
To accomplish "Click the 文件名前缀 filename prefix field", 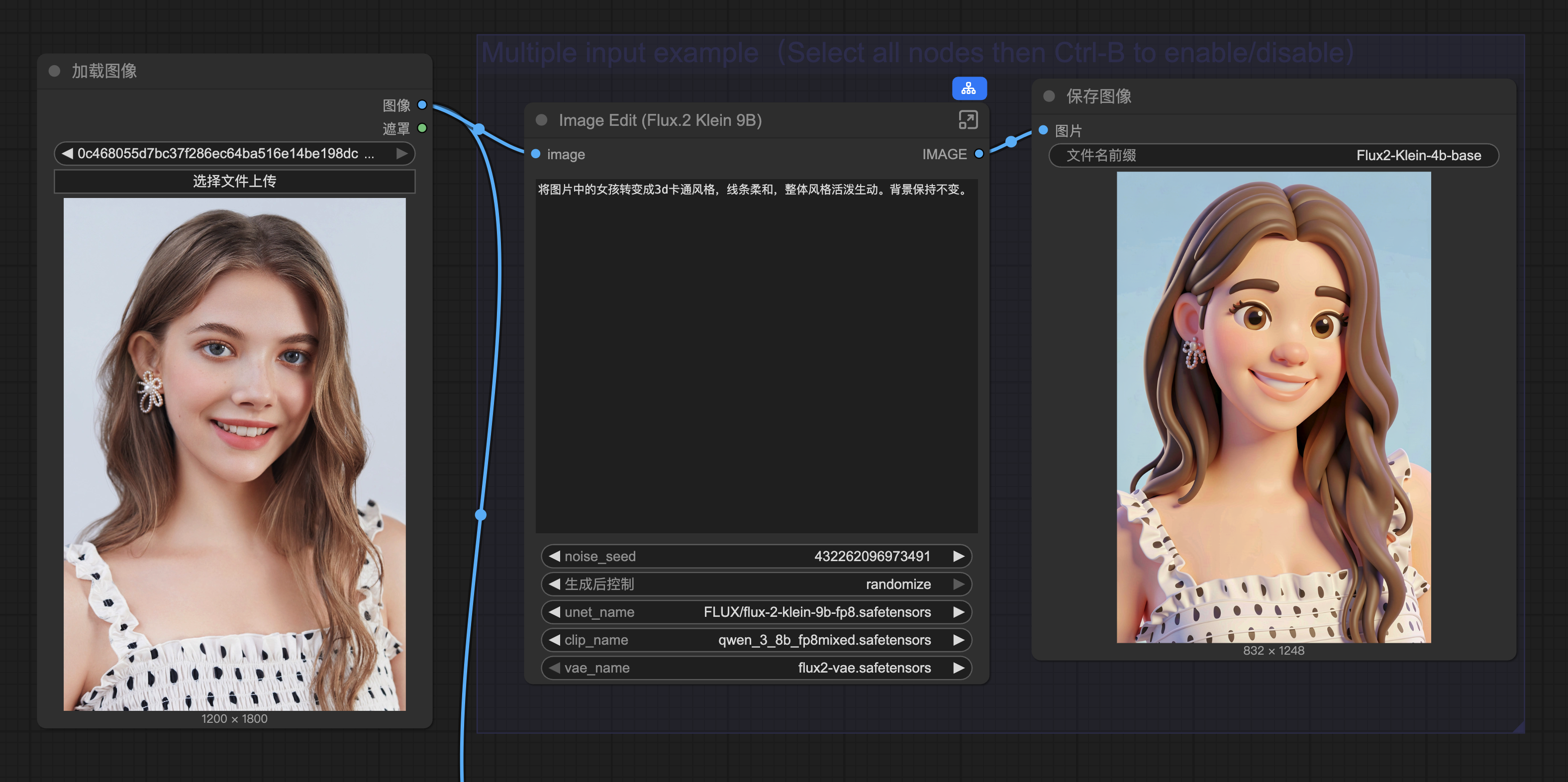I will coord(1274,155).
